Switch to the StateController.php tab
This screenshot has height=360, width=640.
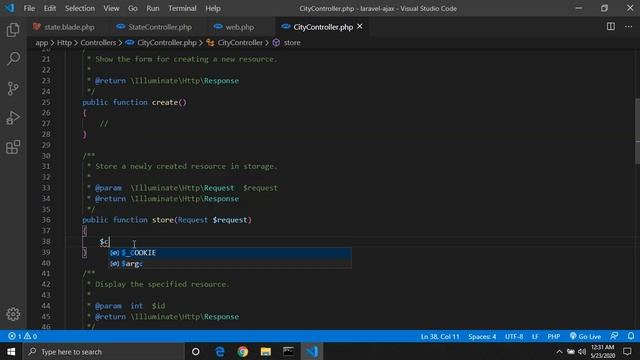point(154,27)
